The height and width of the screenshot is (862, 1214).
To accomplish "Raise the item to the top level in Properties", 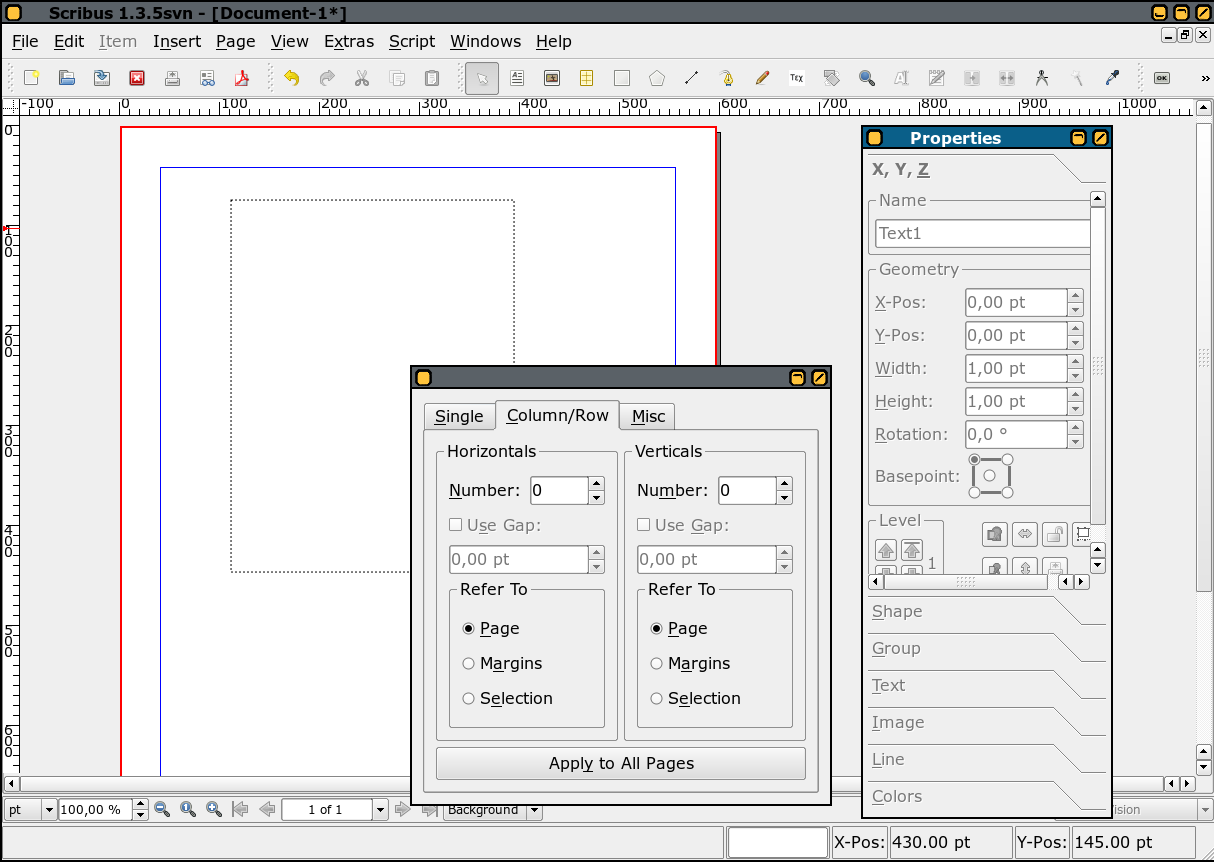I will (912, 550).
